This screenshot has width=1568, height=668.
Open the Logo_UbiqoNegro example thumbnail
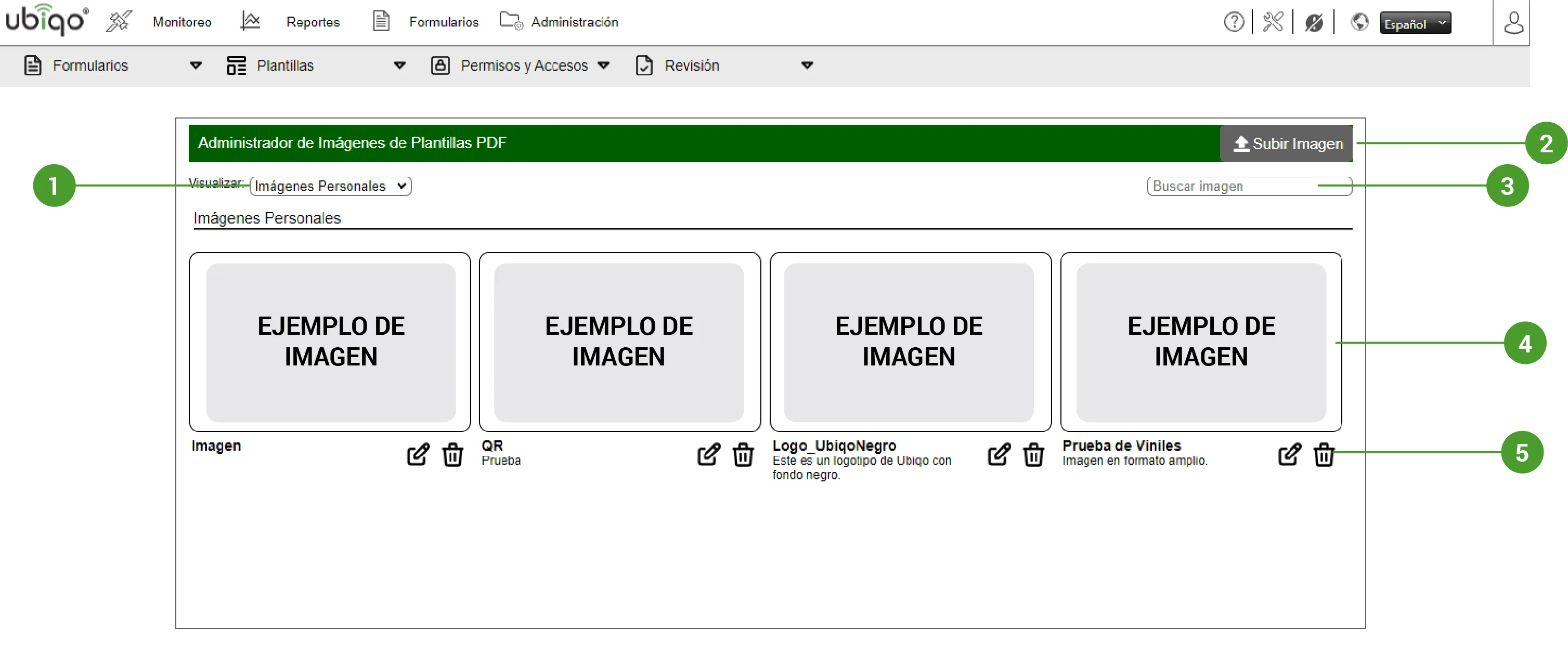click(x=911, y=342)
